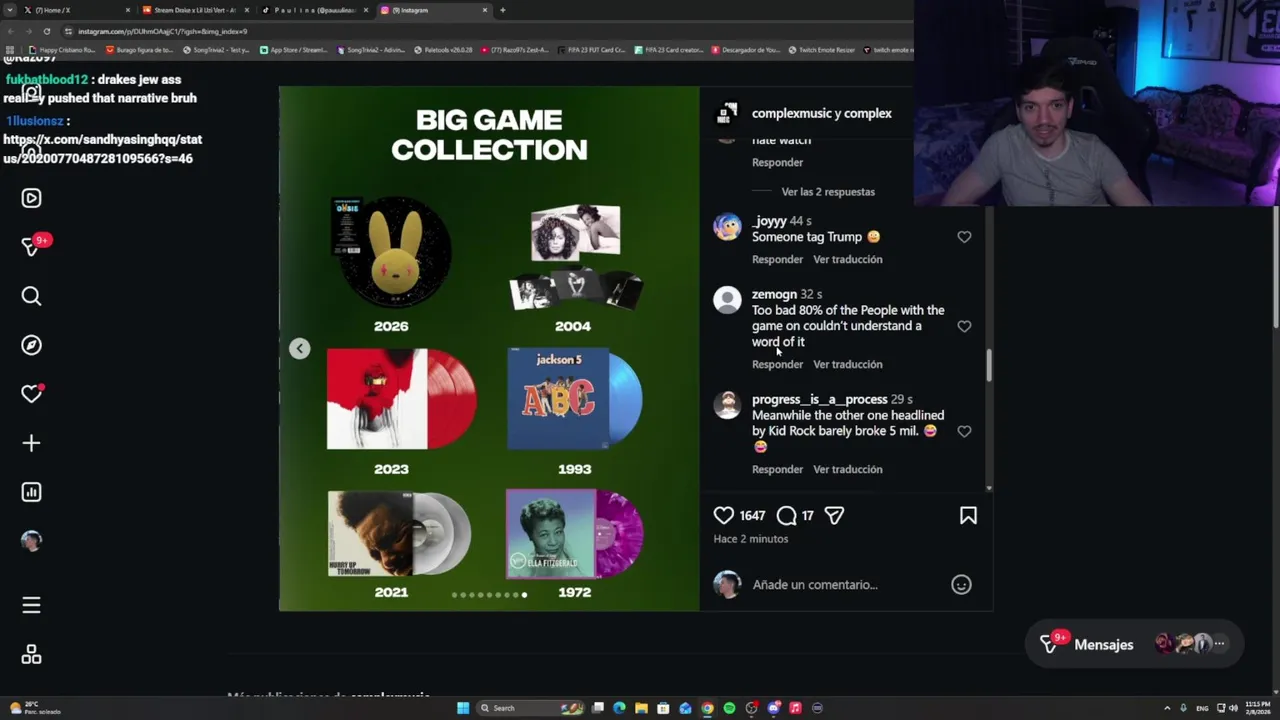Open the dashboard chart icon in the sidebar
The image size is (1280, 720).
[31, 492]
